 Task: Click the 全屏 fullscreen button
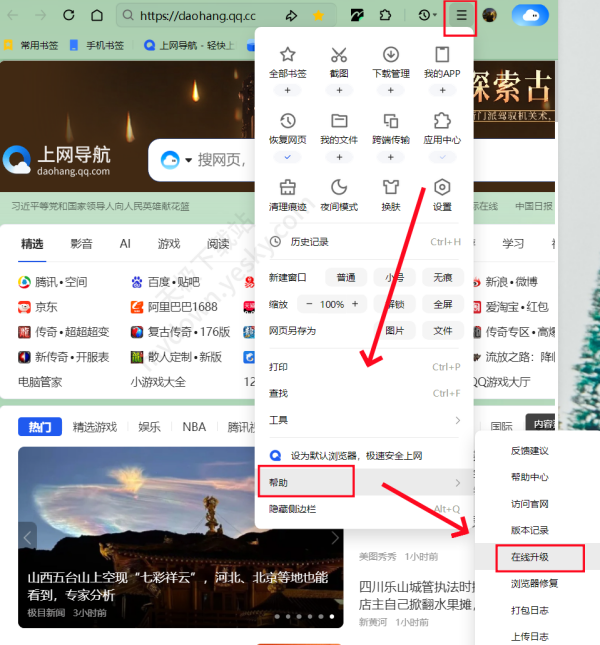(x=442, y=304)
